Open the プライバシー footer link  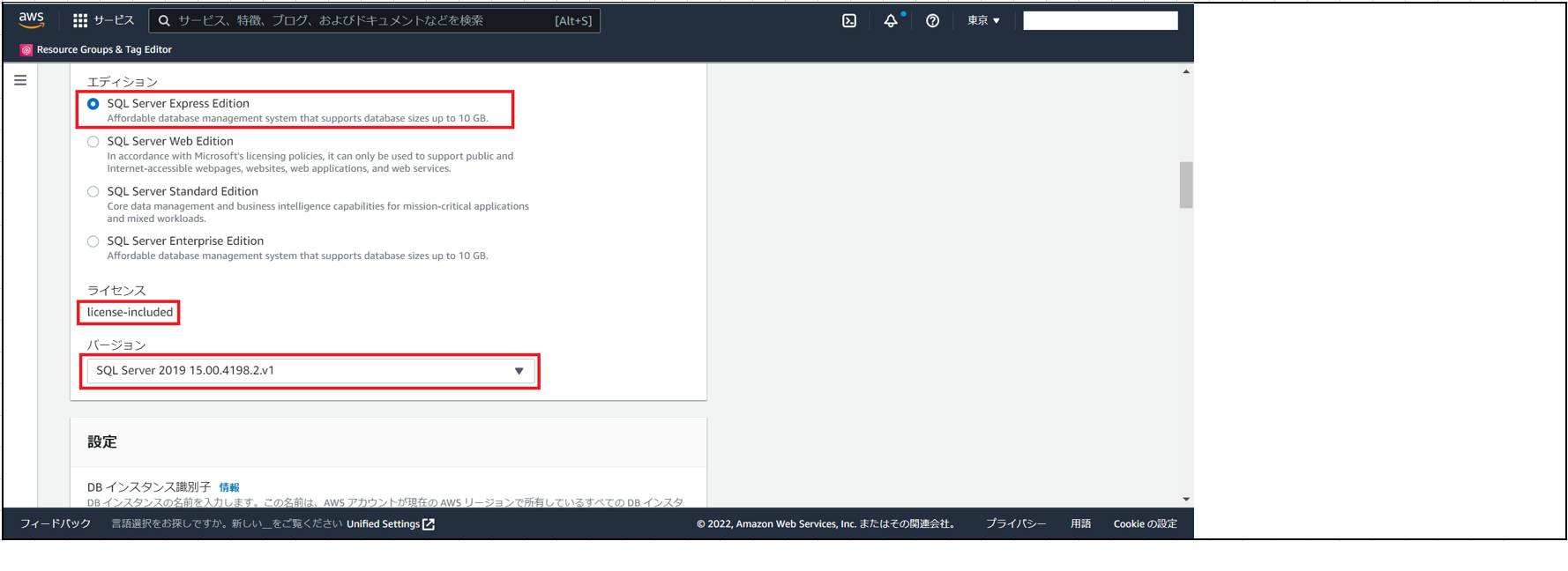[x=1016, y=523]
